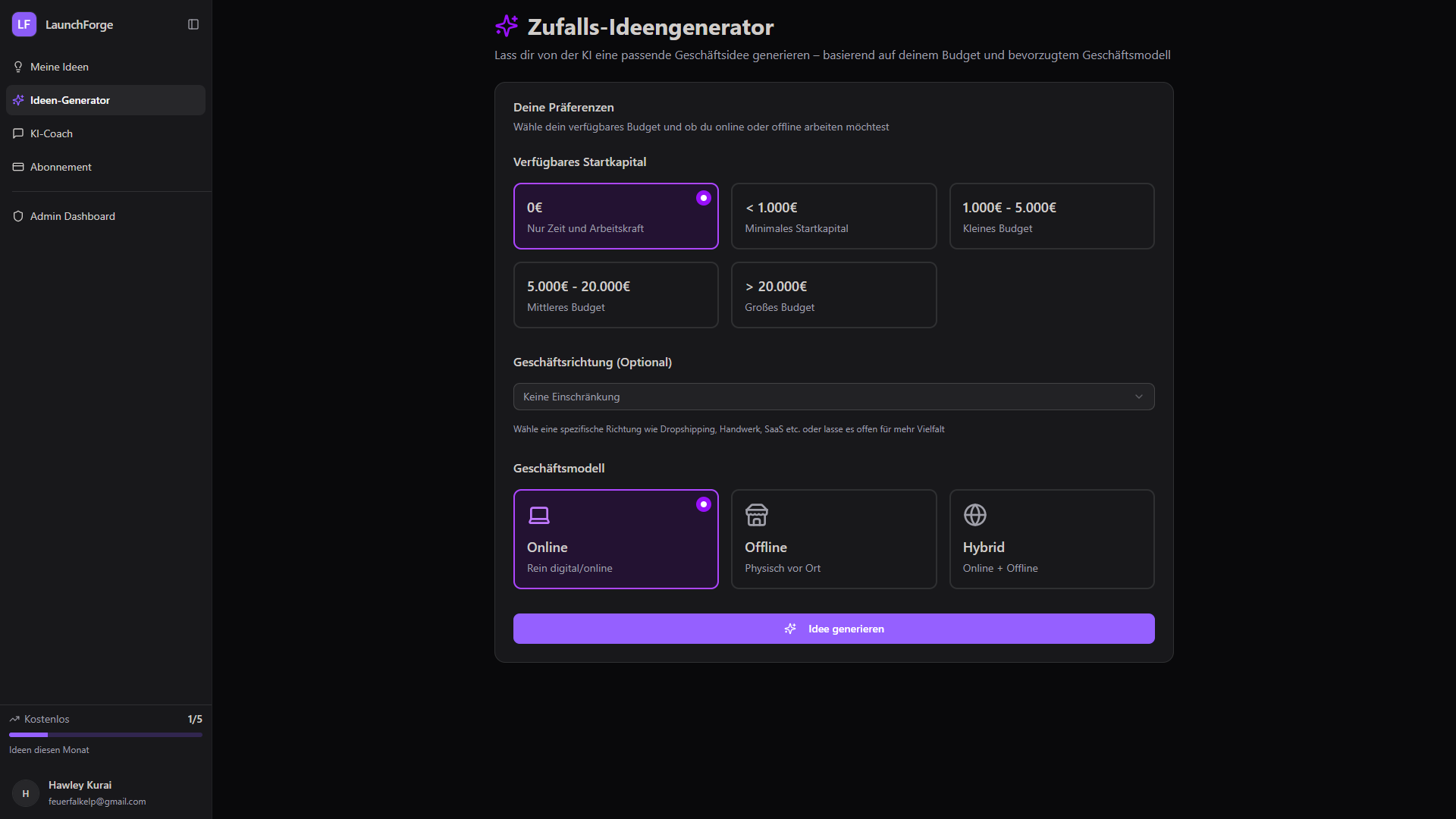Viewport: 1456px width, 819px height.
Task: Select the < 1.000€ Minimales Startkapital option
Action: [x=833, y=216]
